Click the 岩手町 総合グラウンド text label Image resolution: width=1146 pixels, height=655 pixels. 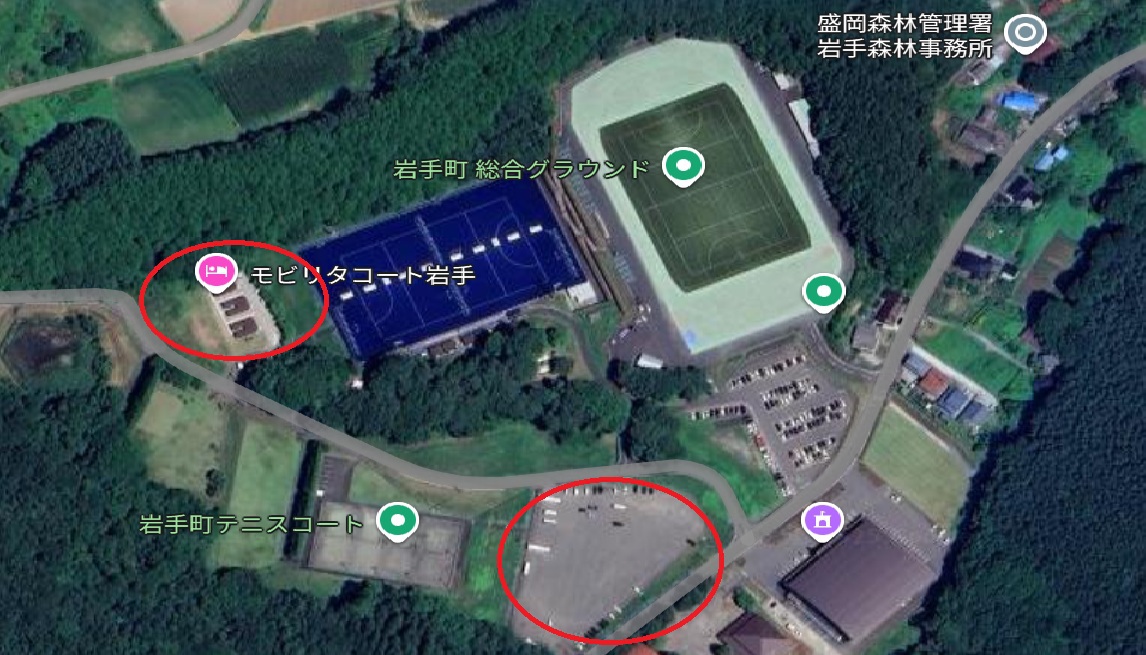click(521, 170)
